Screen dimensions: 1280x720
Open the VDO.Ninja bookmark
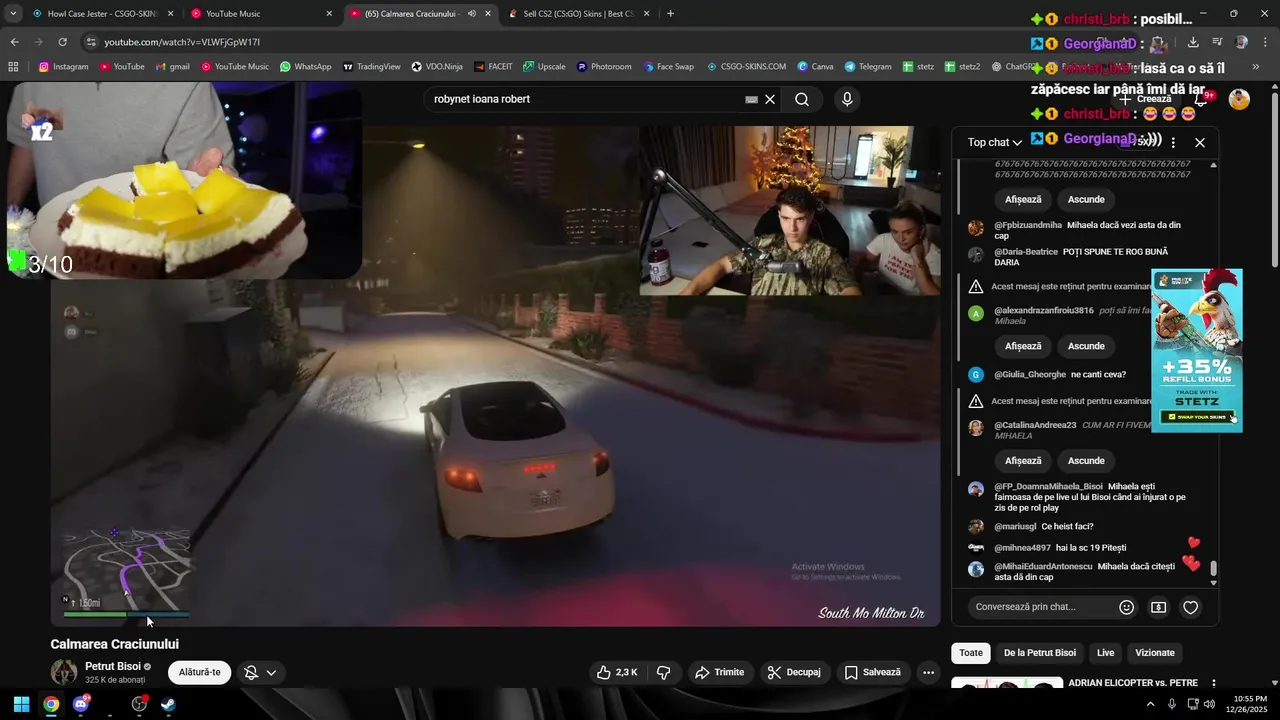436,67
